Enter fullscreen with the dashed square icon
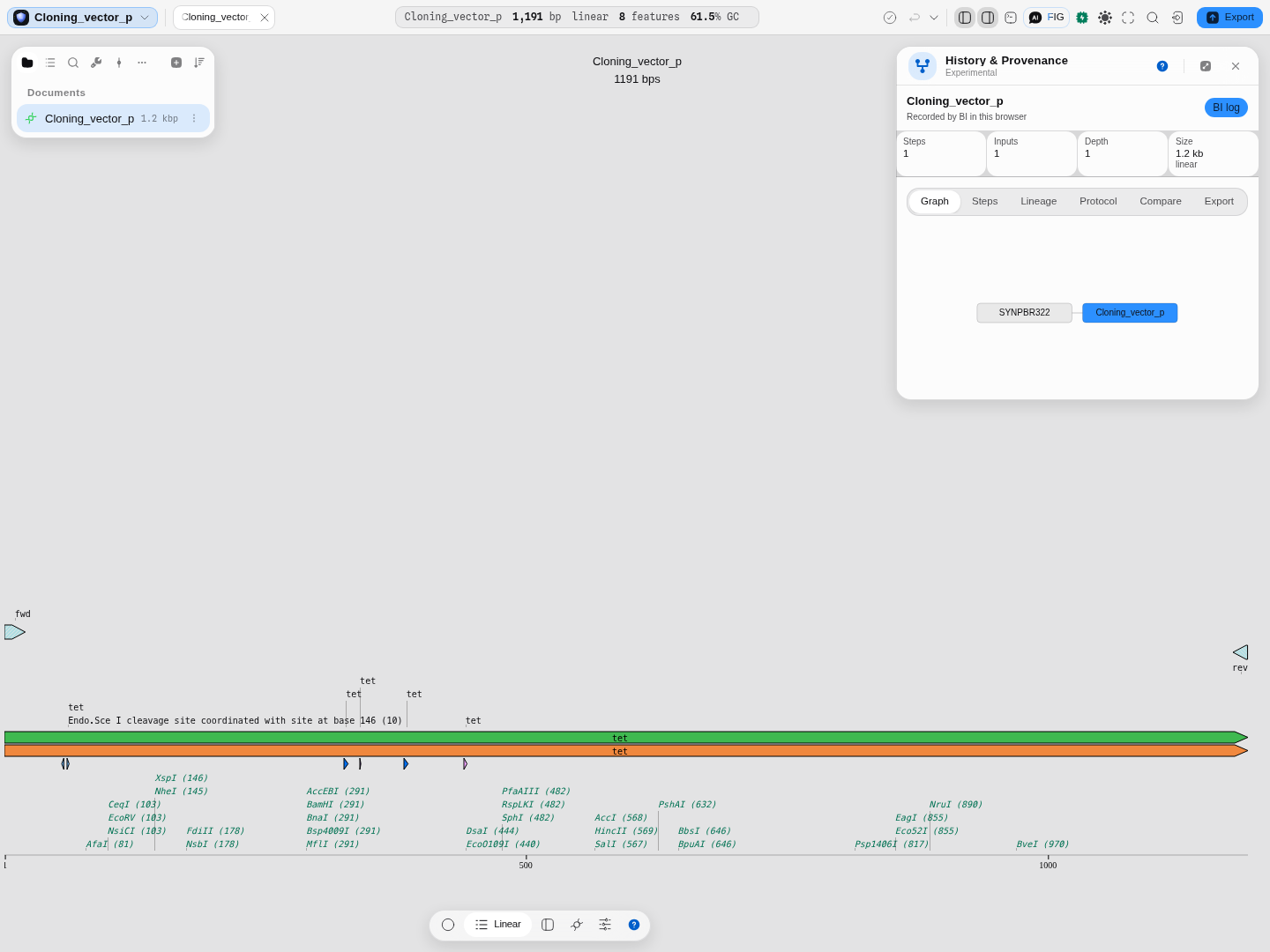The height and width of the screenshot is (952, 1270). coord(1128,18)
